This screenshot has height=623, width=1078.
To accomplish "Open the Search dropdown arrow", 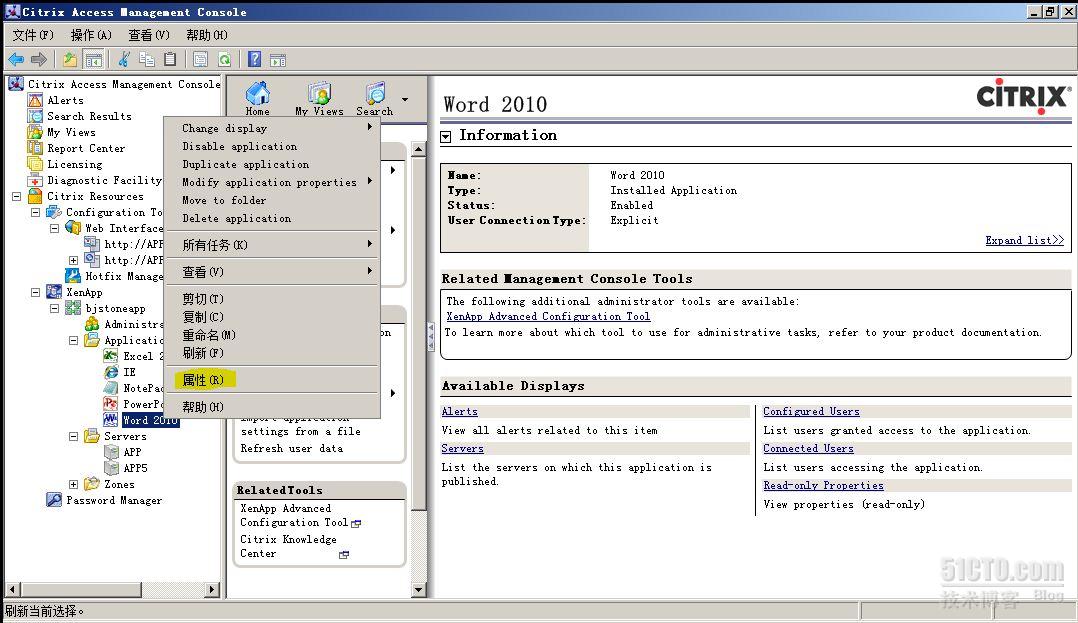I will click(x=405, y=100).
